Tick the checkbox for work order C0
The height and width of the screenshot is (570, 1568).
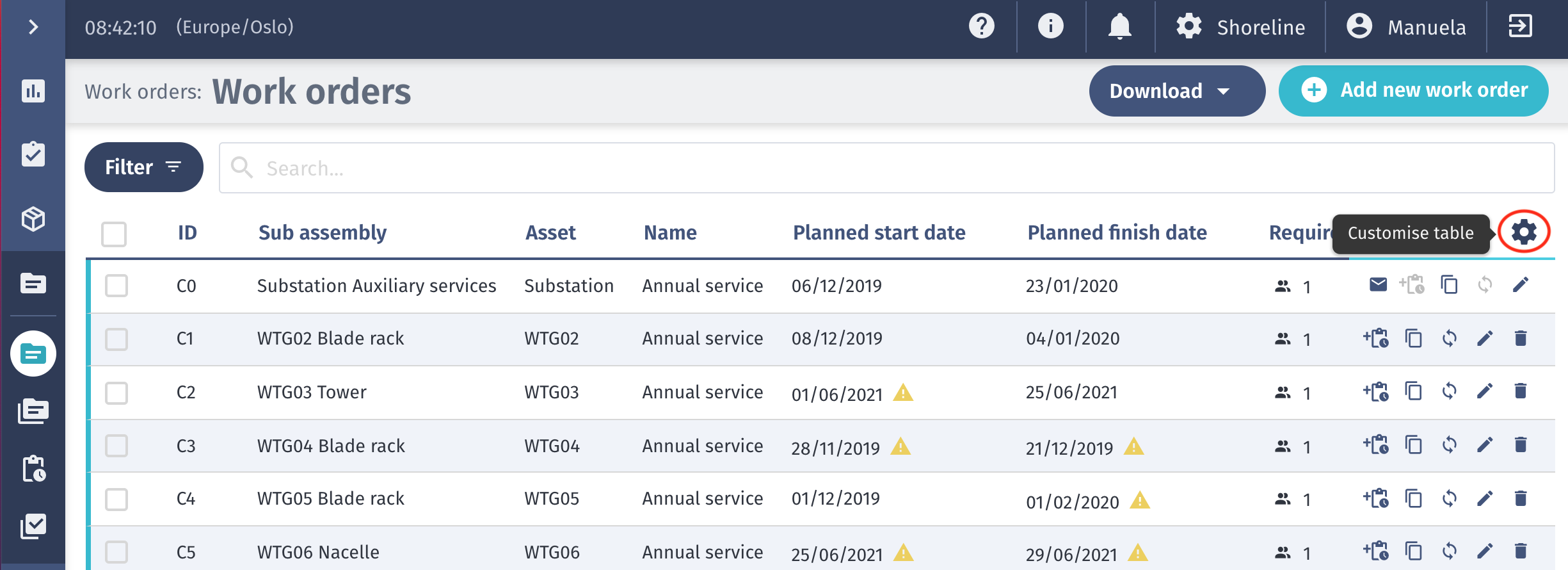[x=116, y=286]
